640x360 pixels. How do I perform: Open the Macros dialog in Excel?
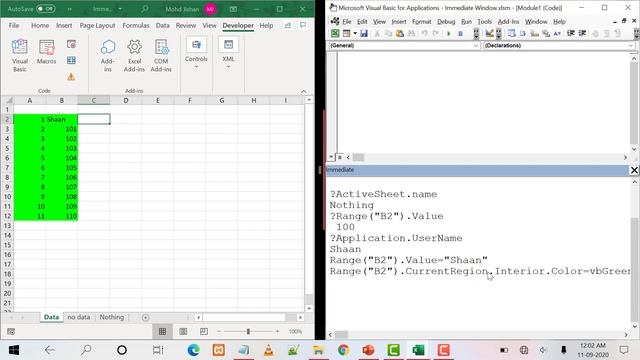point(46,52)
